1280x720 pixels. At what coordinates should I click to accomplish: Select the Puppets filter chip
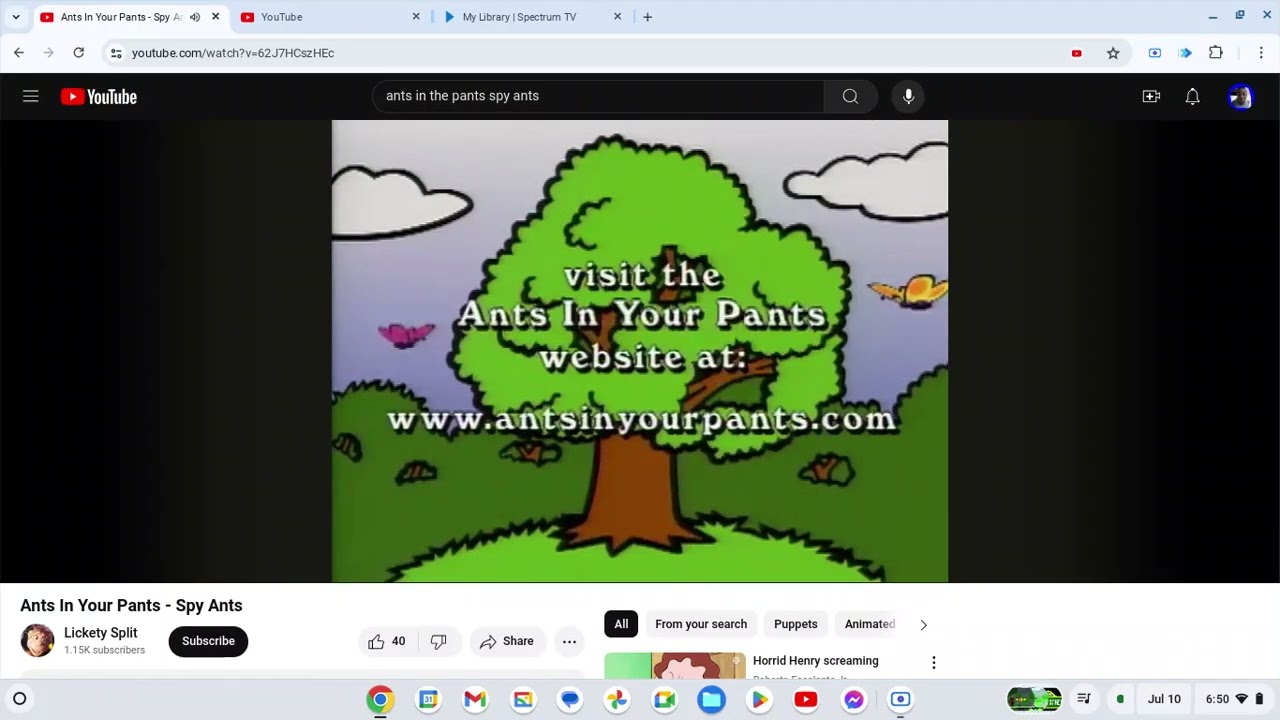(x=796, y=624)
